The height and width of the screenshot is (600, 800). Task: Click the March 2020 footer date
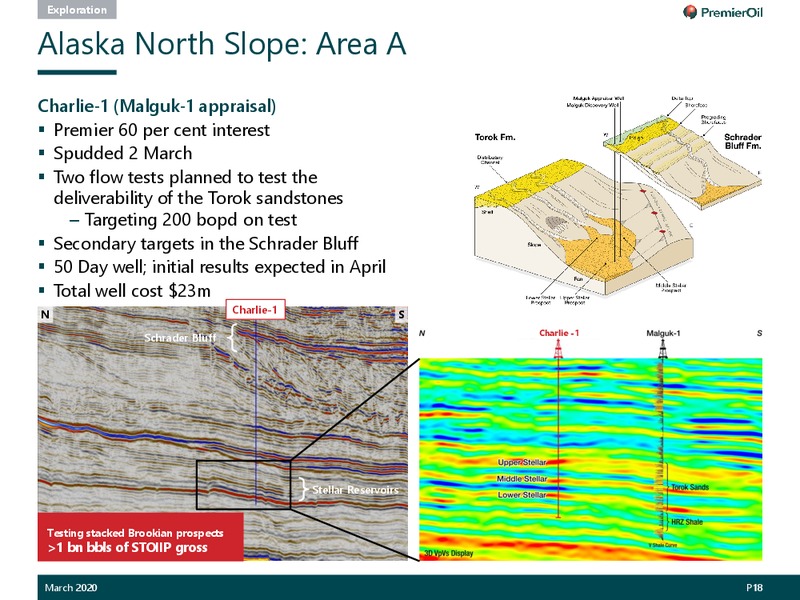(x=71, y=588)
